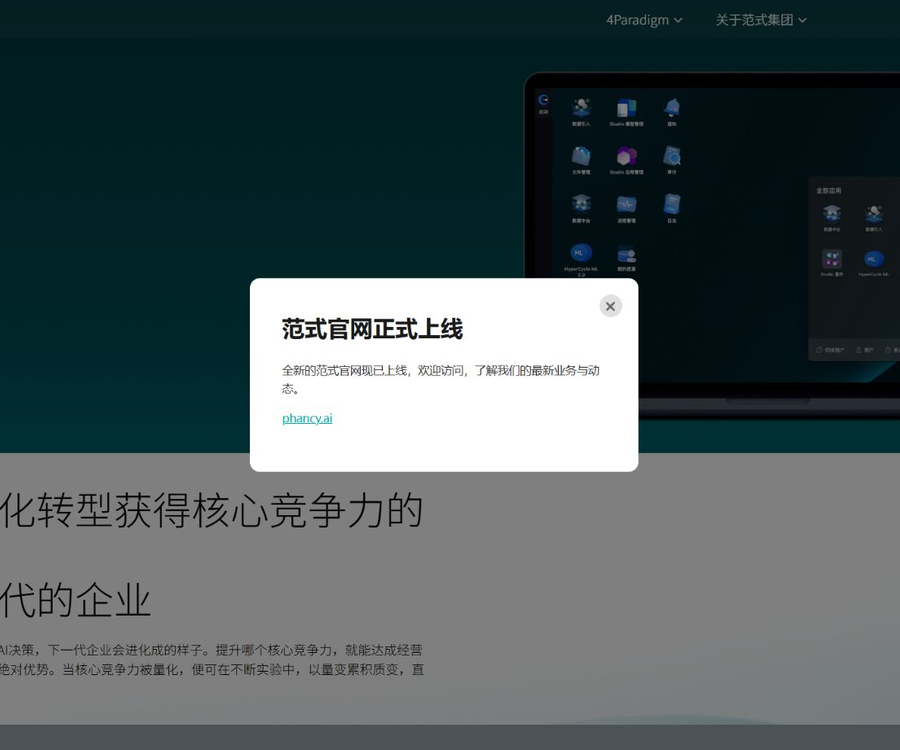Click the 范式官网正式上线 popup title
The height and width of the screenshot is (750, 900).
(x=372, y=329)
